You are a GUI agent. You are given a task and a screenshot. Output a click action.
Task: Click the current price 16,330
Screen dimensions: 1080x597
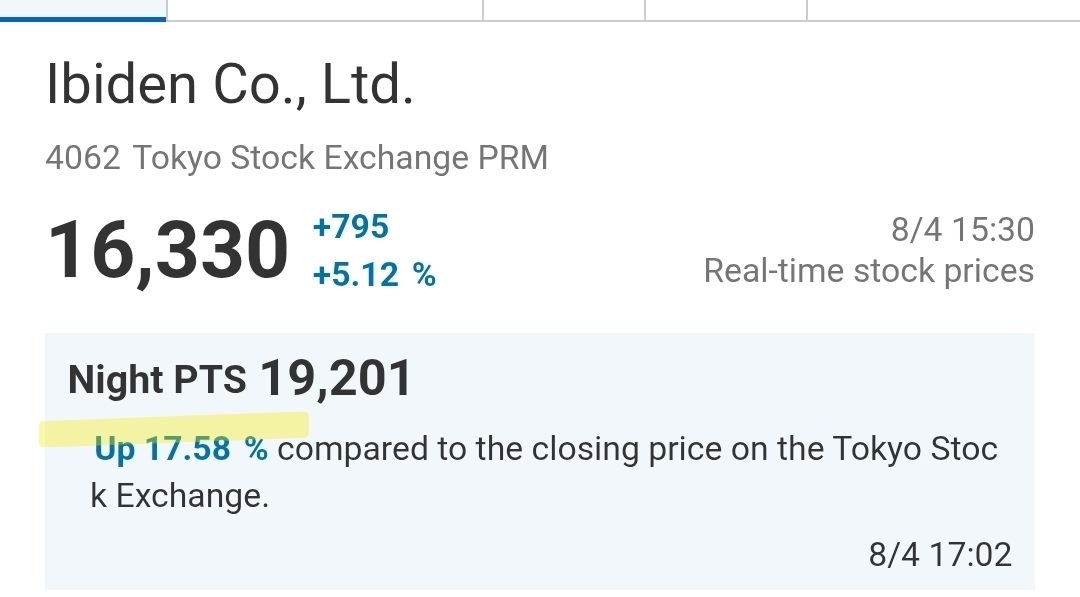point(167,251)
